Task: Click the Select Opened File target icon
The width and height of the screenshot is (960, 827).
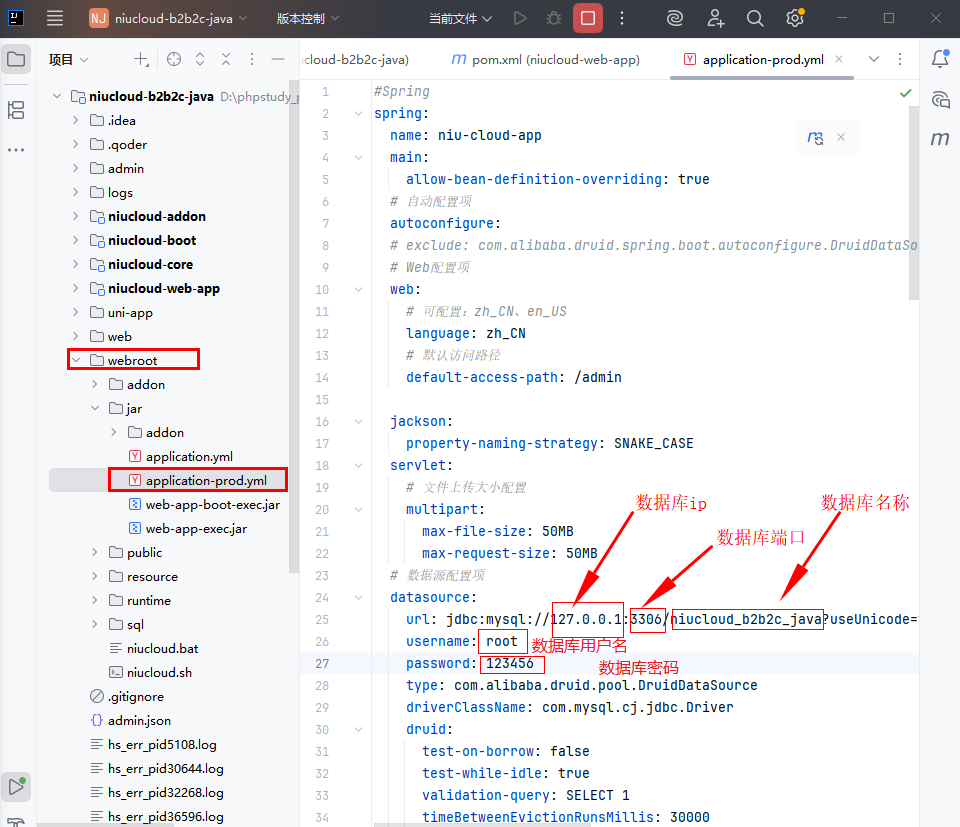Action: (x=174, y=60)
